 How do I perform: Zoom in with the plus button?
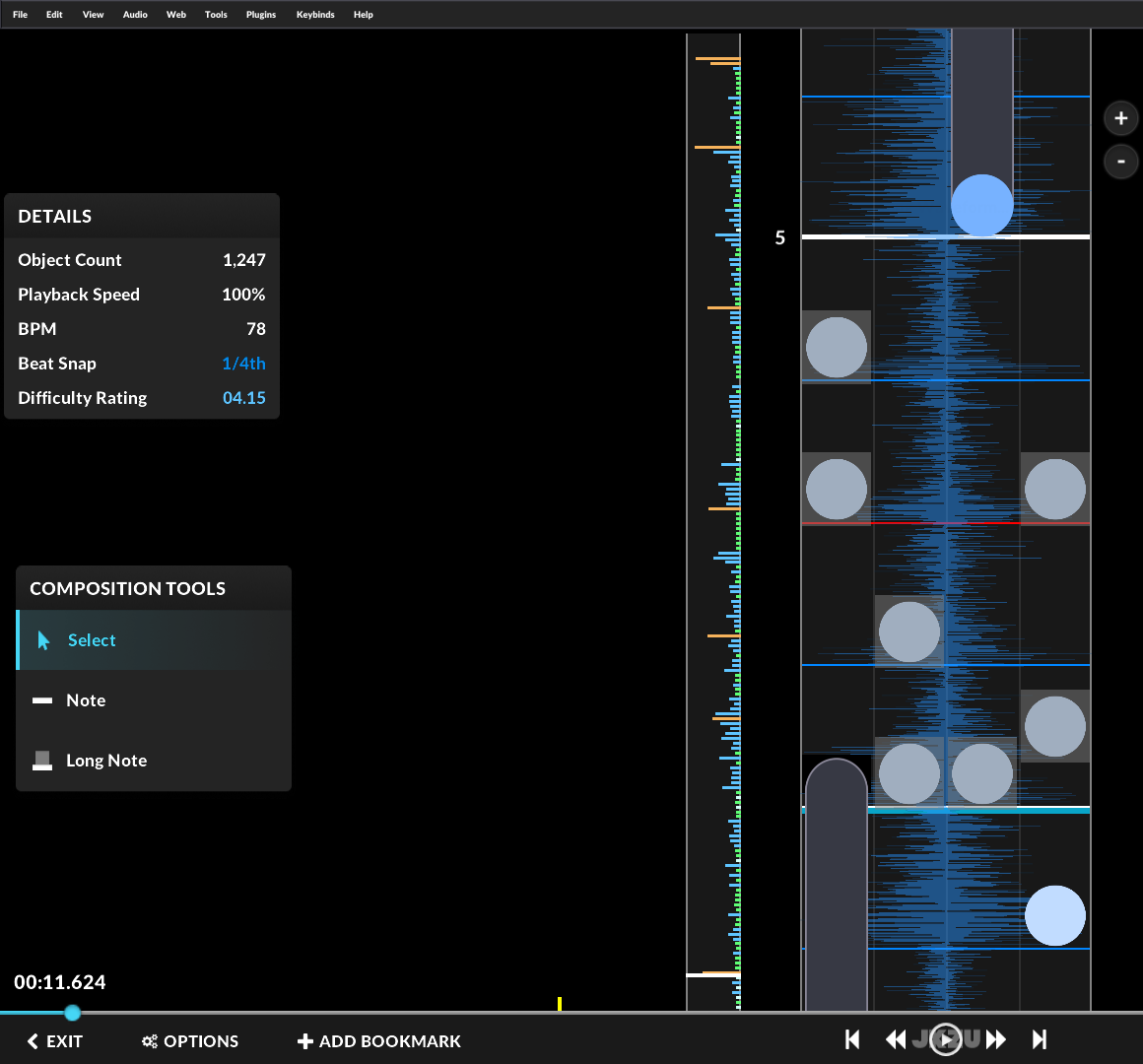1120,118
